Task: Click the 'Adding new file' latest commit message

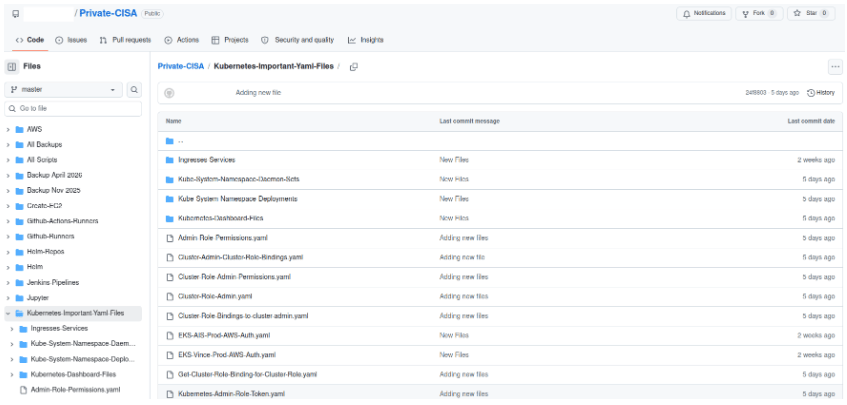Action: [x=258, y=93]
